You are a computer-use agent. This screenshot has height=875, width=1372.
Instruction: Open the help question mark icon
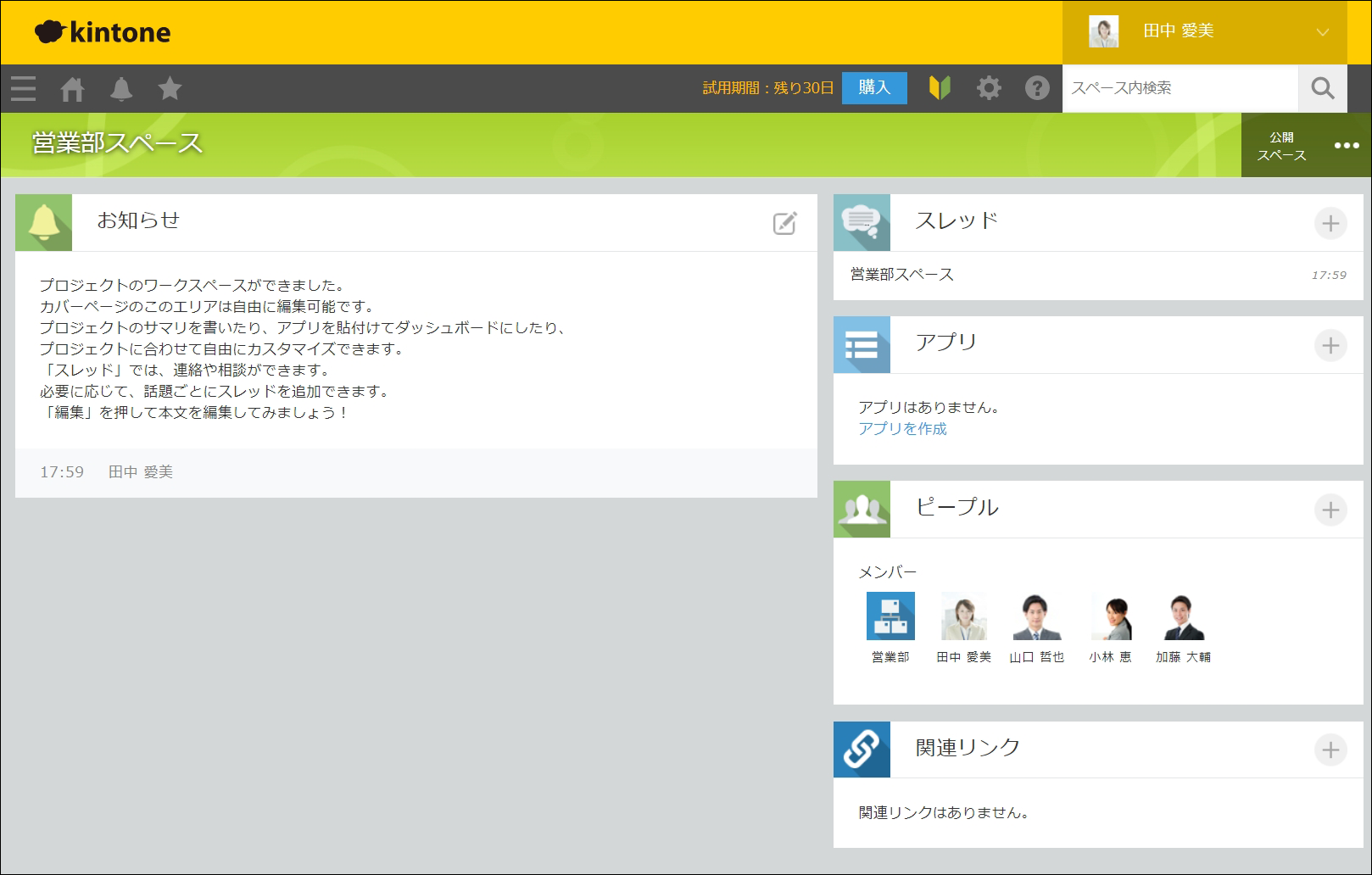click(x=1037, y=88)
